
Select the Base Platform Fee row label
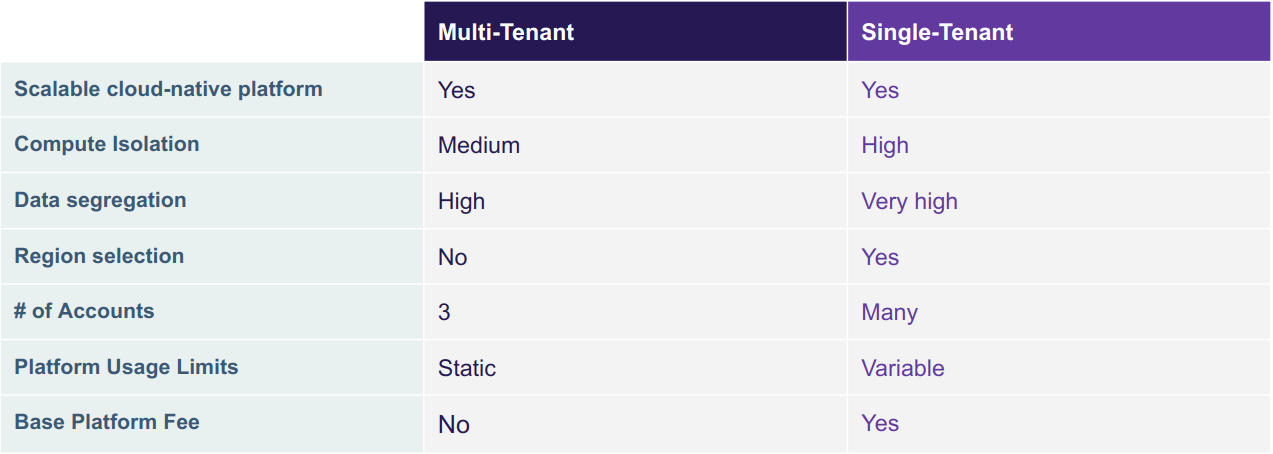[107, 422]
